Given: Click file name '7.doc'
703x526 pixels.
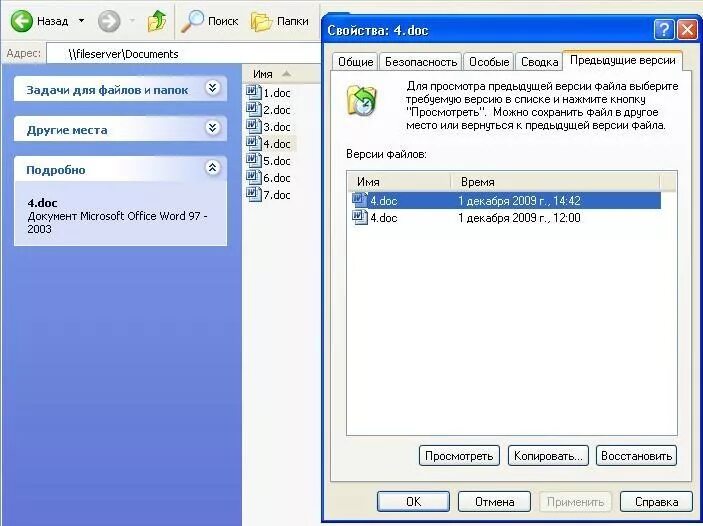Looking at the screenshot, I should click(277, 196).
